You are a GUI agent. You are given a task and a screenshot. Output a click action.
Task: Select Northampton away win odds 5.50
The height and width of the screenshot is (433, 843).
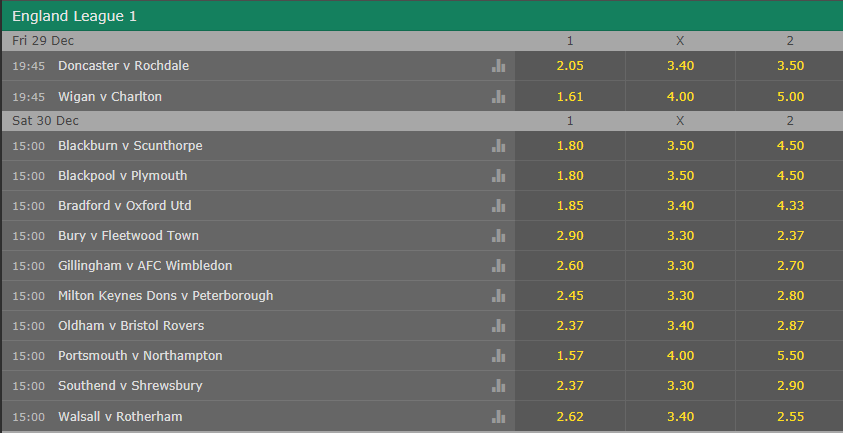(790, 356)
